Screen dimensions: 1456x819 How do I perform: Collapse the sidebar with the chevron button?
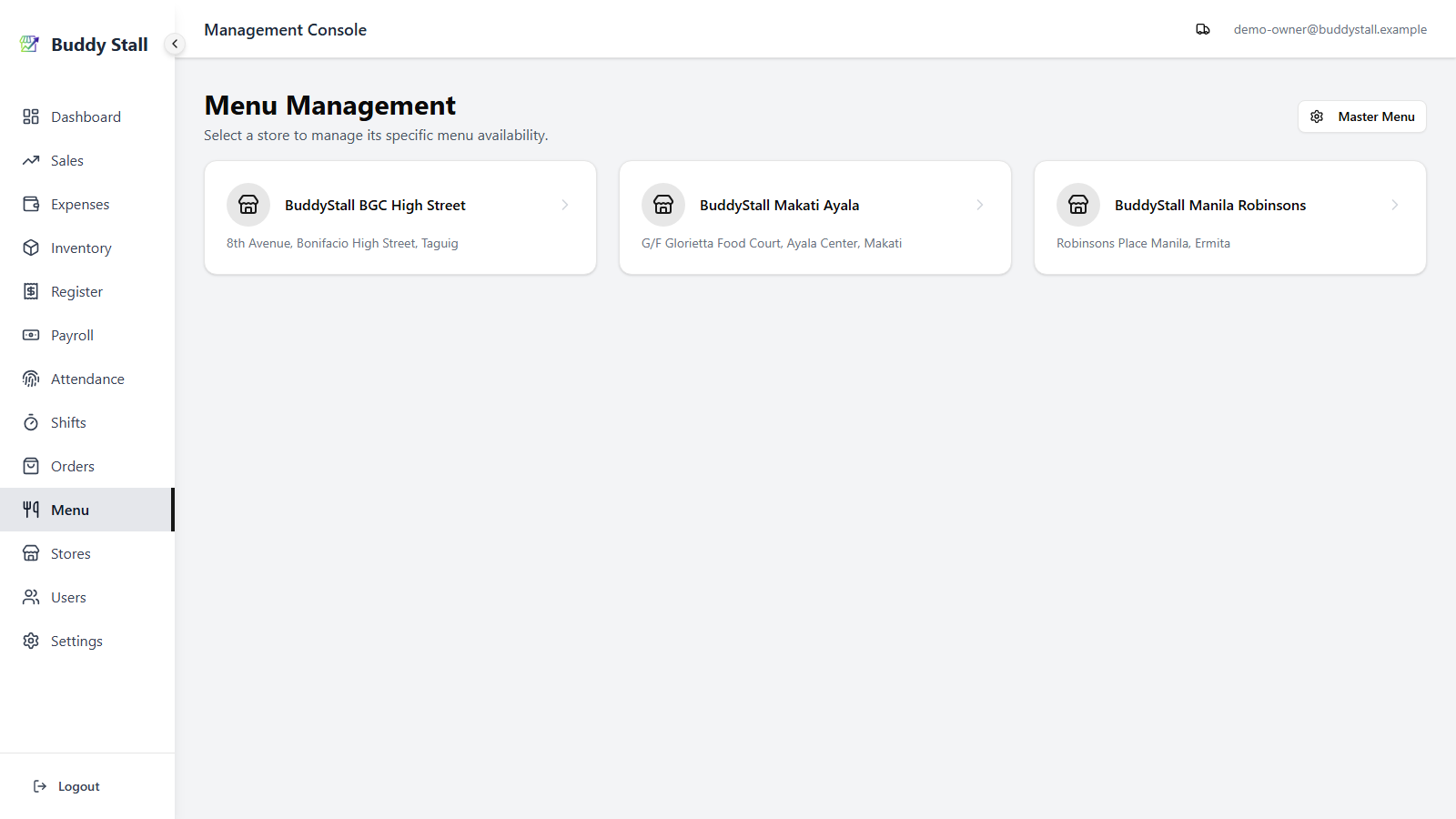tap(175, 44)
